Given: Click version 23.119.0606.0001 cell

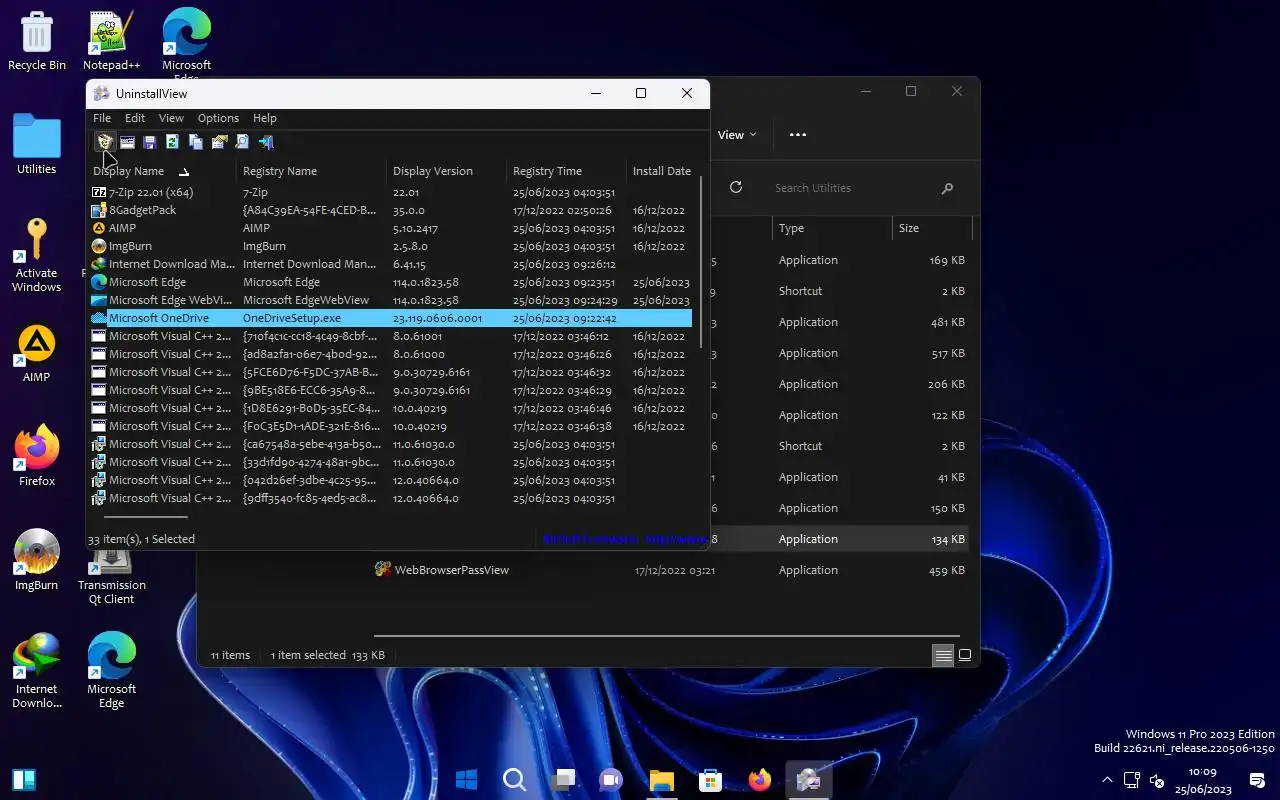Looking at the screenshot, I should click(437, 318).
